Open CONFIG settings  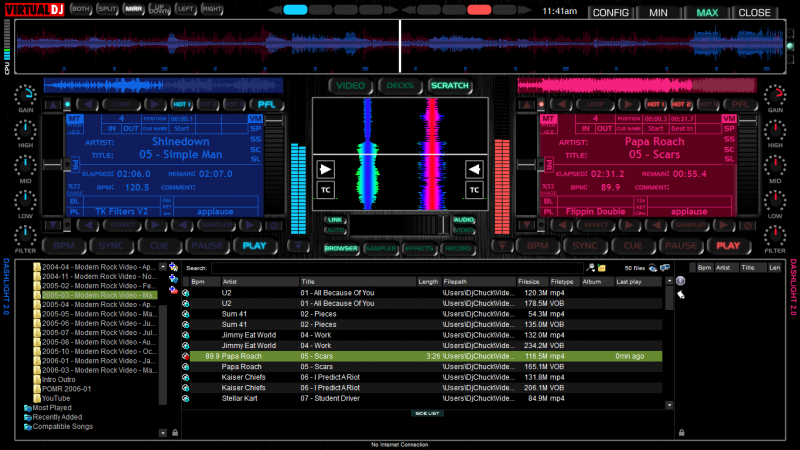click(610, 13)
